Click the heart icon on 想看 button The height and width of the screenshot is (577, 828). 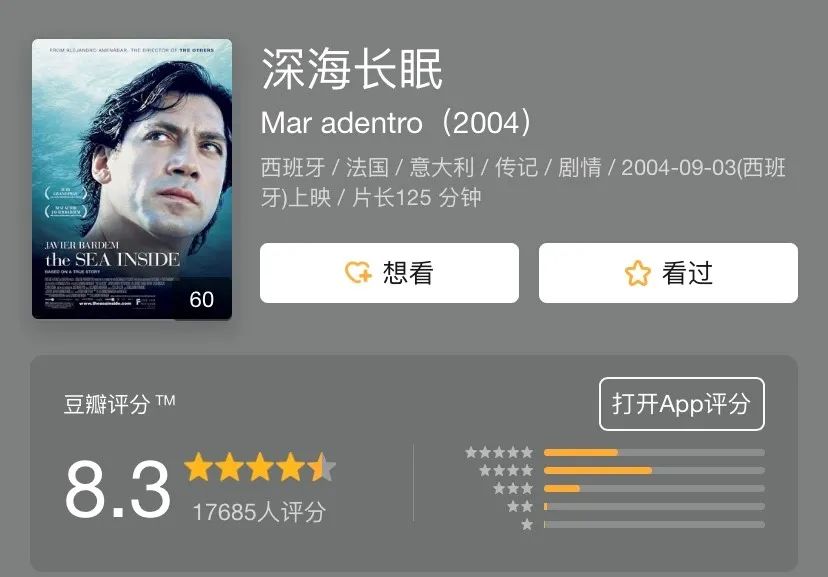(x=358, y=273)
